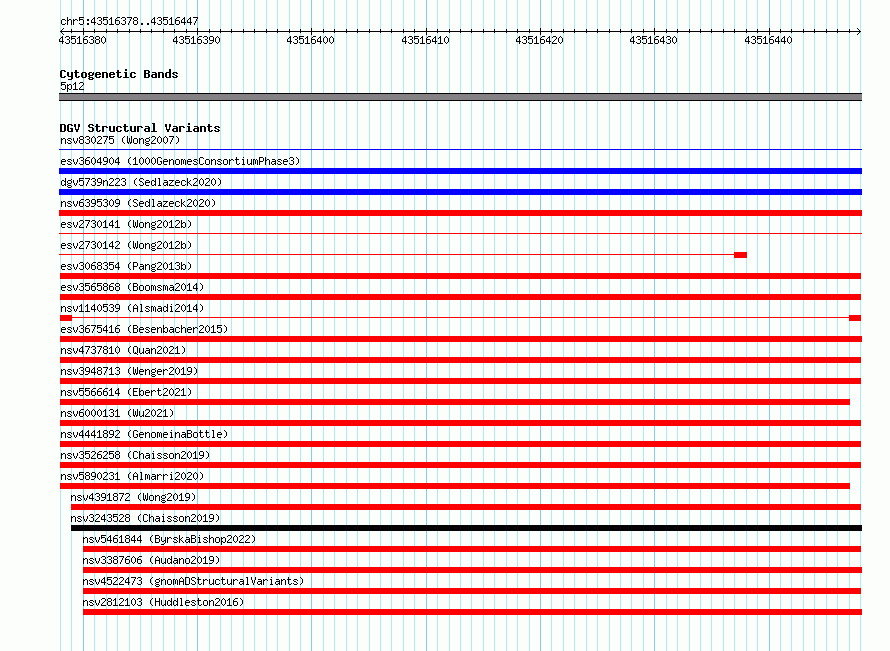Screen dimensions: 890x651
Task: Click nsv6000131 (Wu2021) variant label
Action: (x=117, y=413)
